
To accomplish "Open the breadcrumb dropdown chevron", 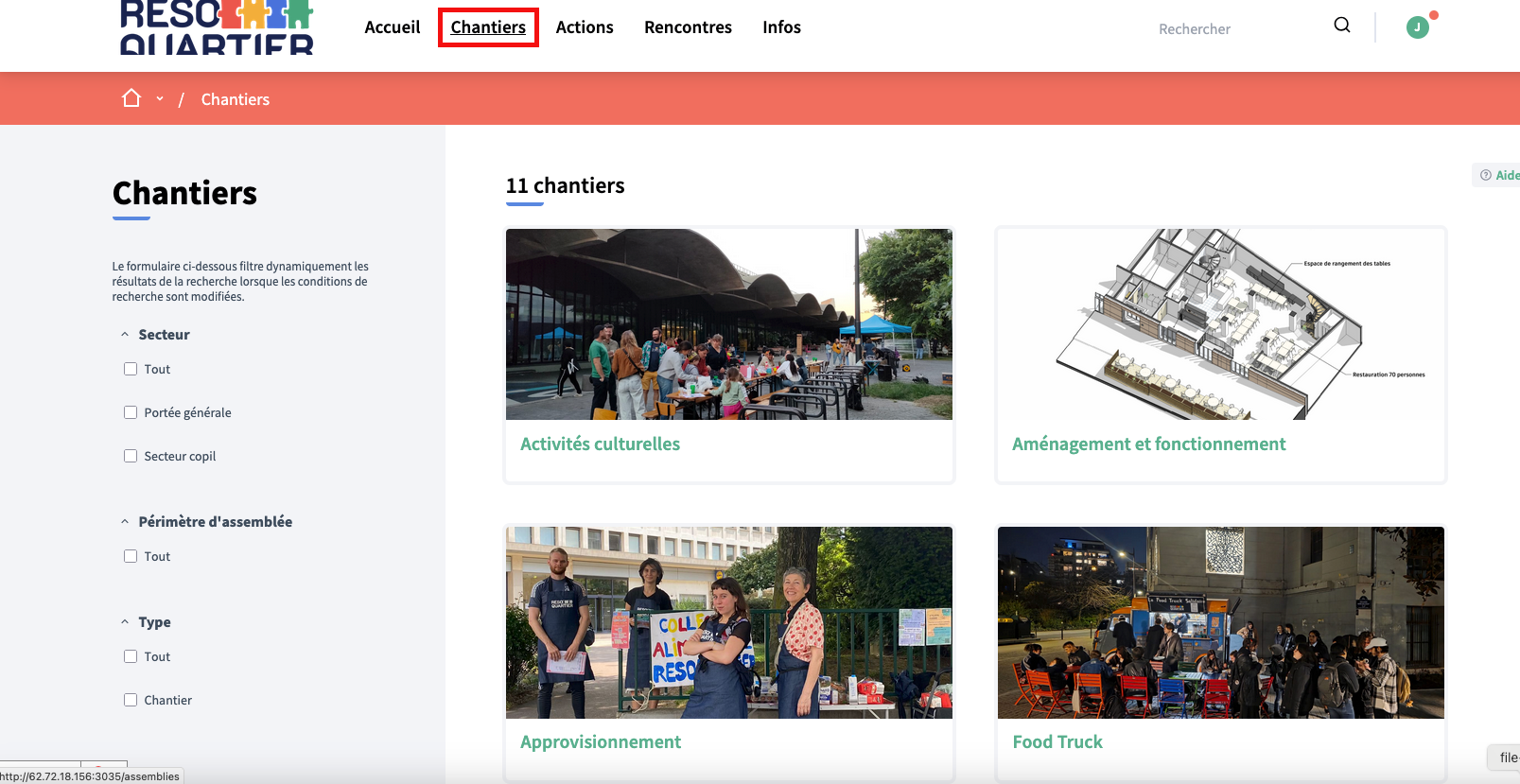I will pos(160,98).
